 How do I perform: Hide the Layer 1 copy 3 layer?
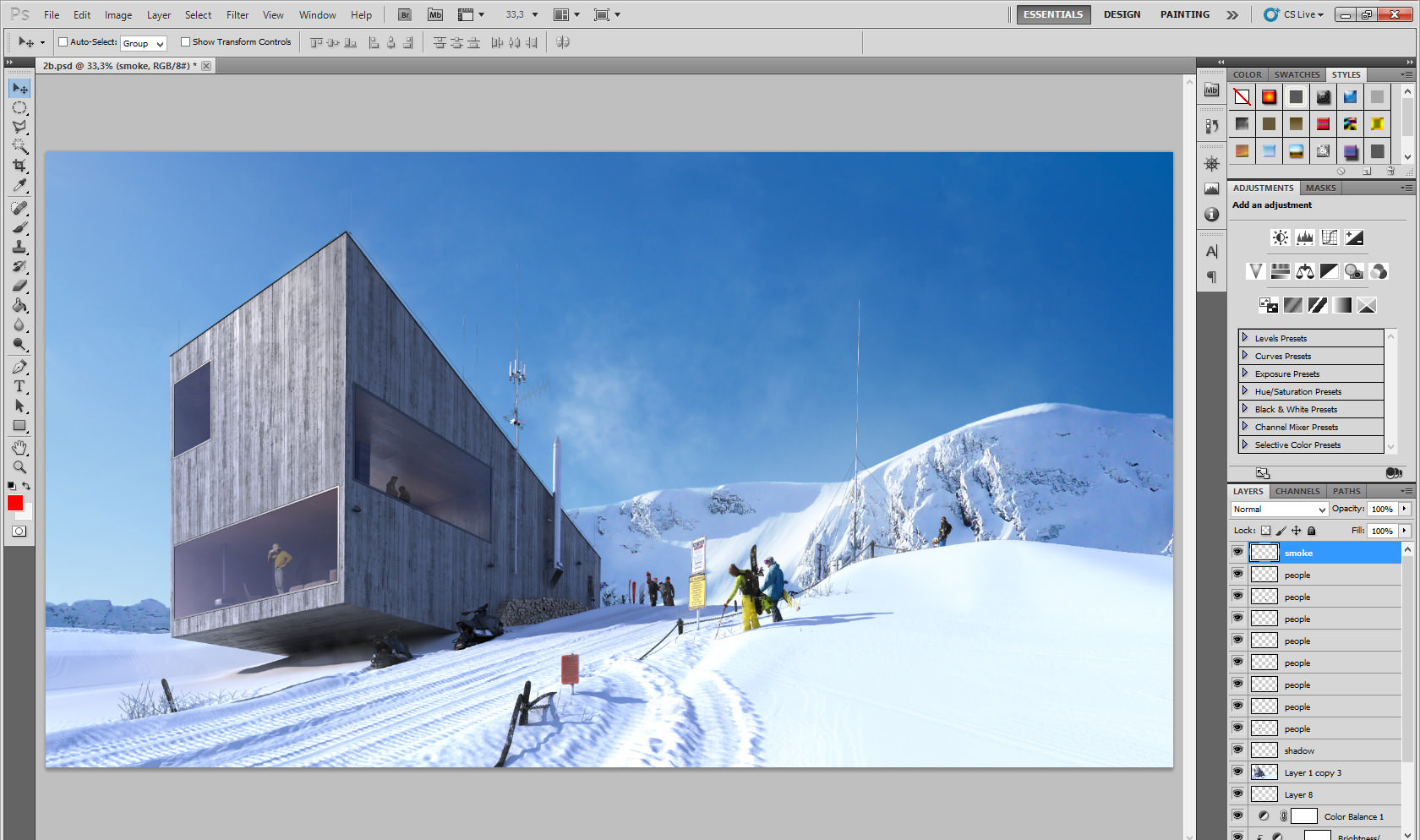point(1237,772)
